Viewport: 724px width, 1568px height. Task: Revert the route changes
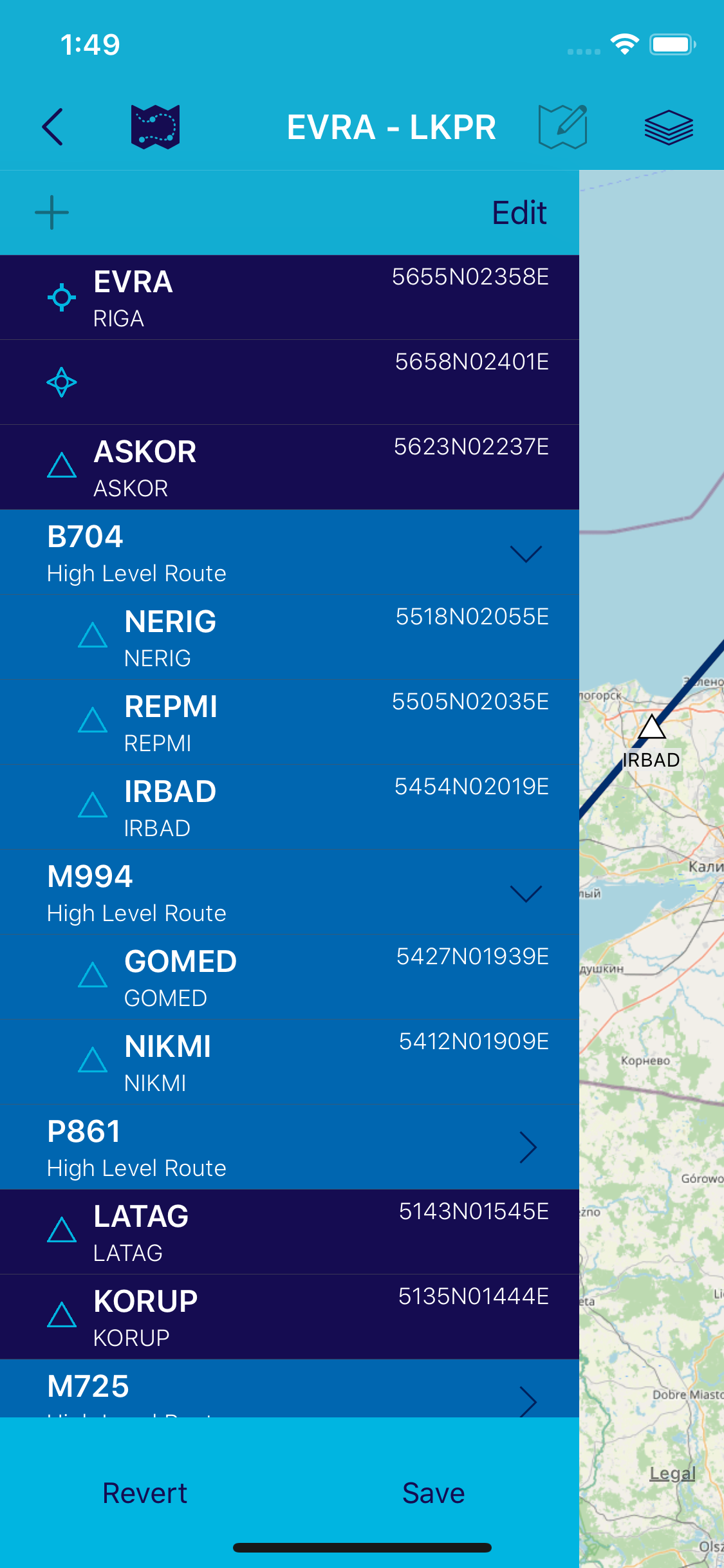click(145, 1493)
